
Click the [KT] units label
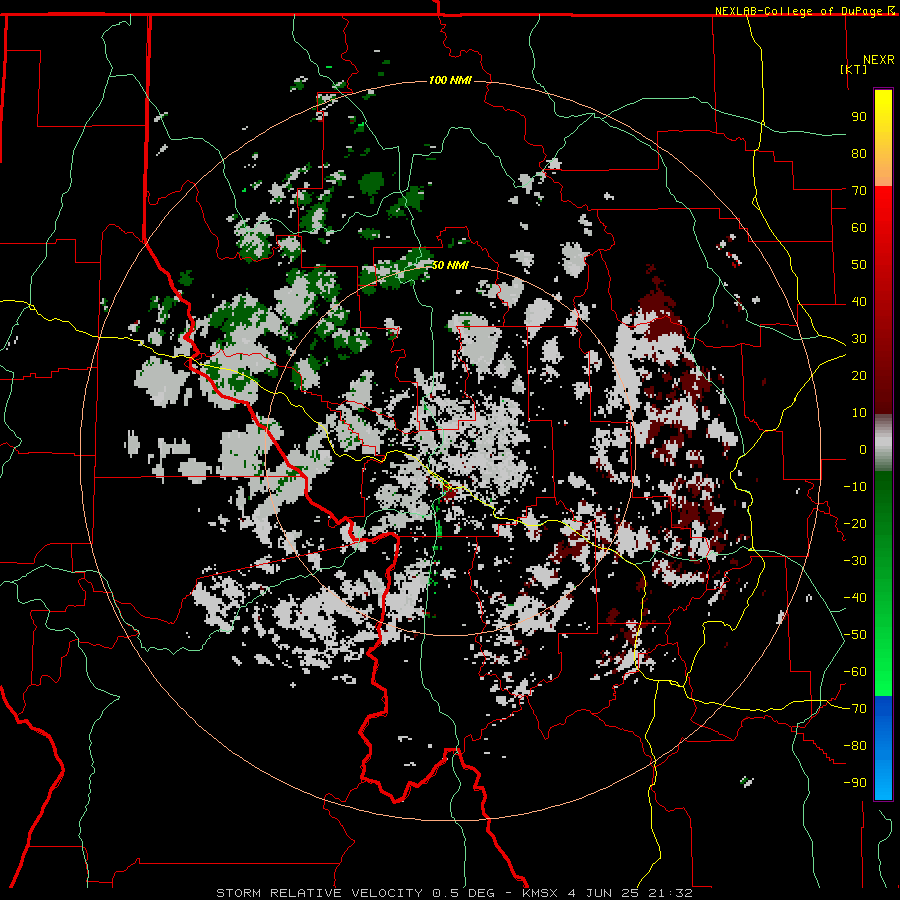(x=854, y=69)
